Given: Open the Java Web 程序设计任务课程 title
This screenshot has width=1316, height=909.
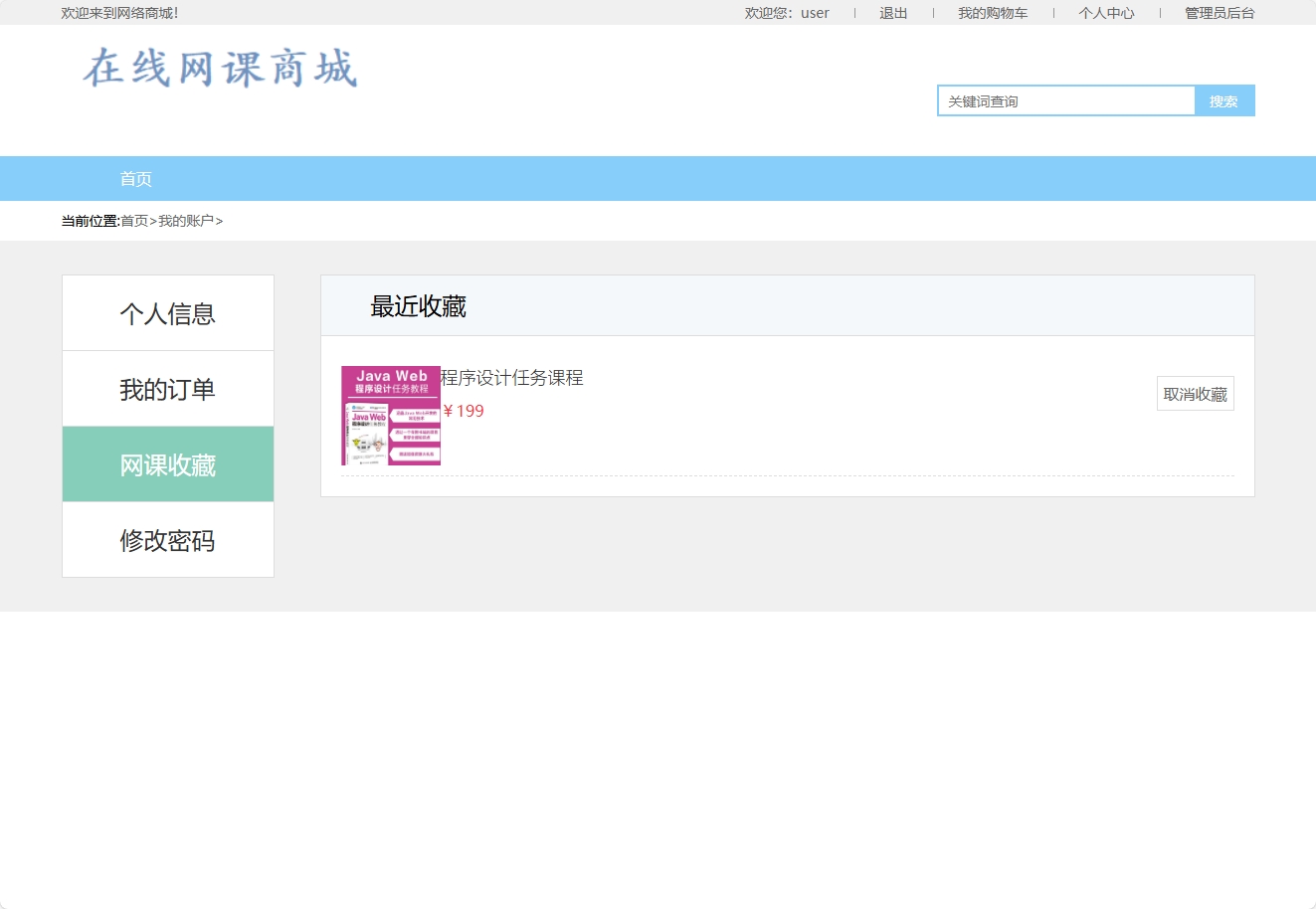Looking at the screenshot, I should 513,378.
